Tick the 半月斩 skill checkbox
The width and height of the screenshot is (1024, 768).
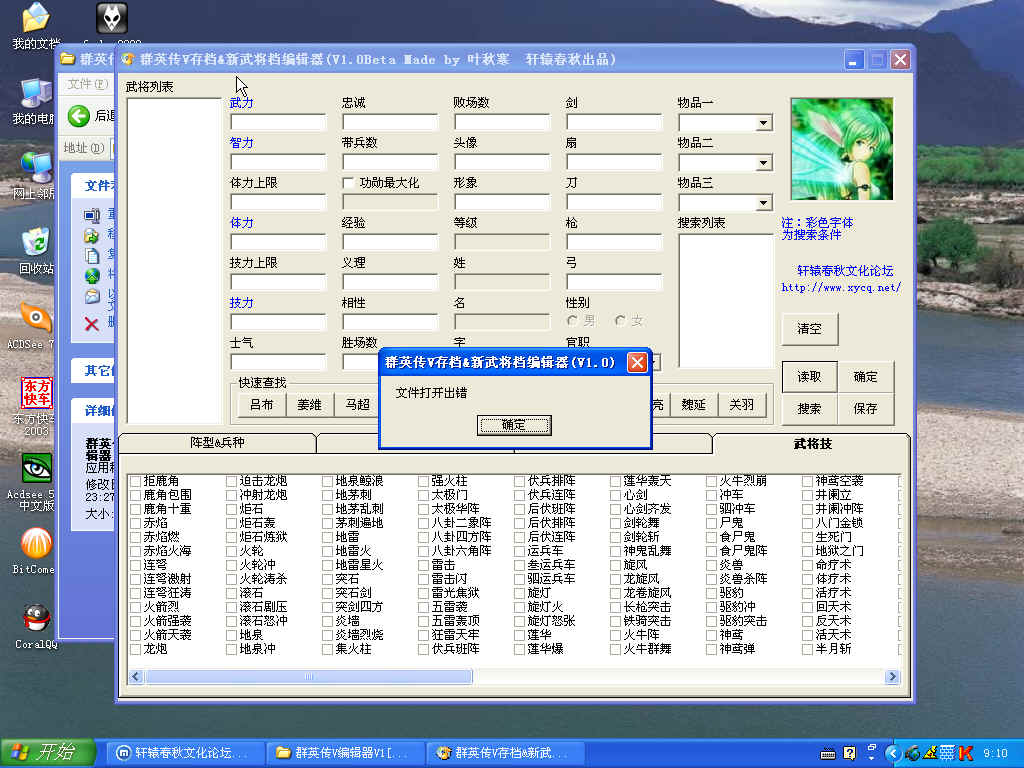808,649
